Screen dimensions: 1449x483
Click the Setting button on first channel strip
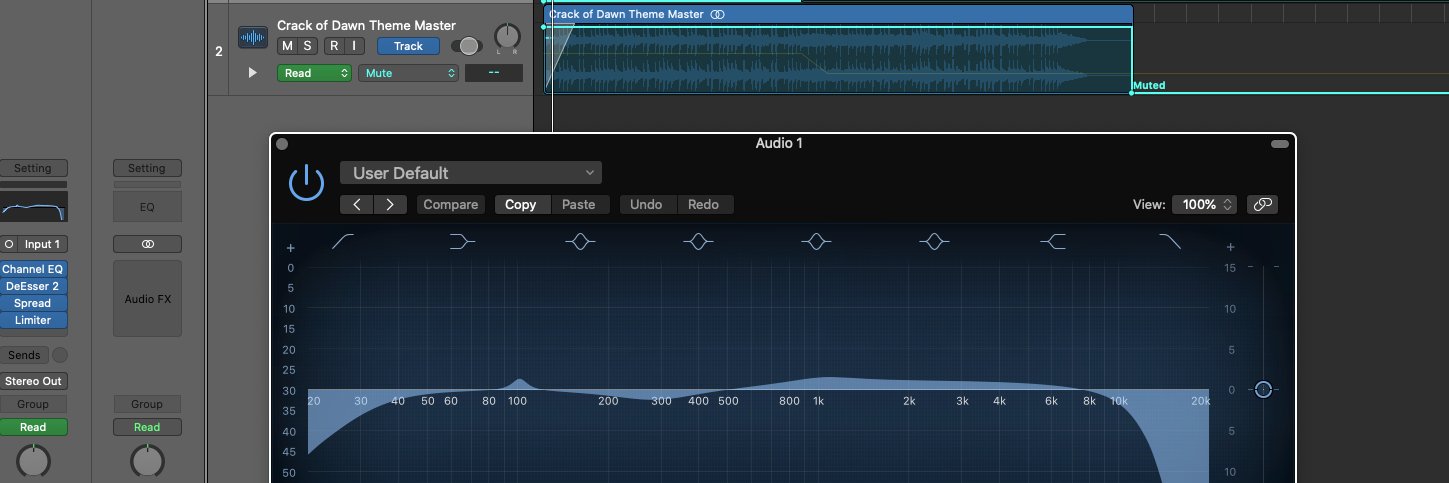[33, 168]
